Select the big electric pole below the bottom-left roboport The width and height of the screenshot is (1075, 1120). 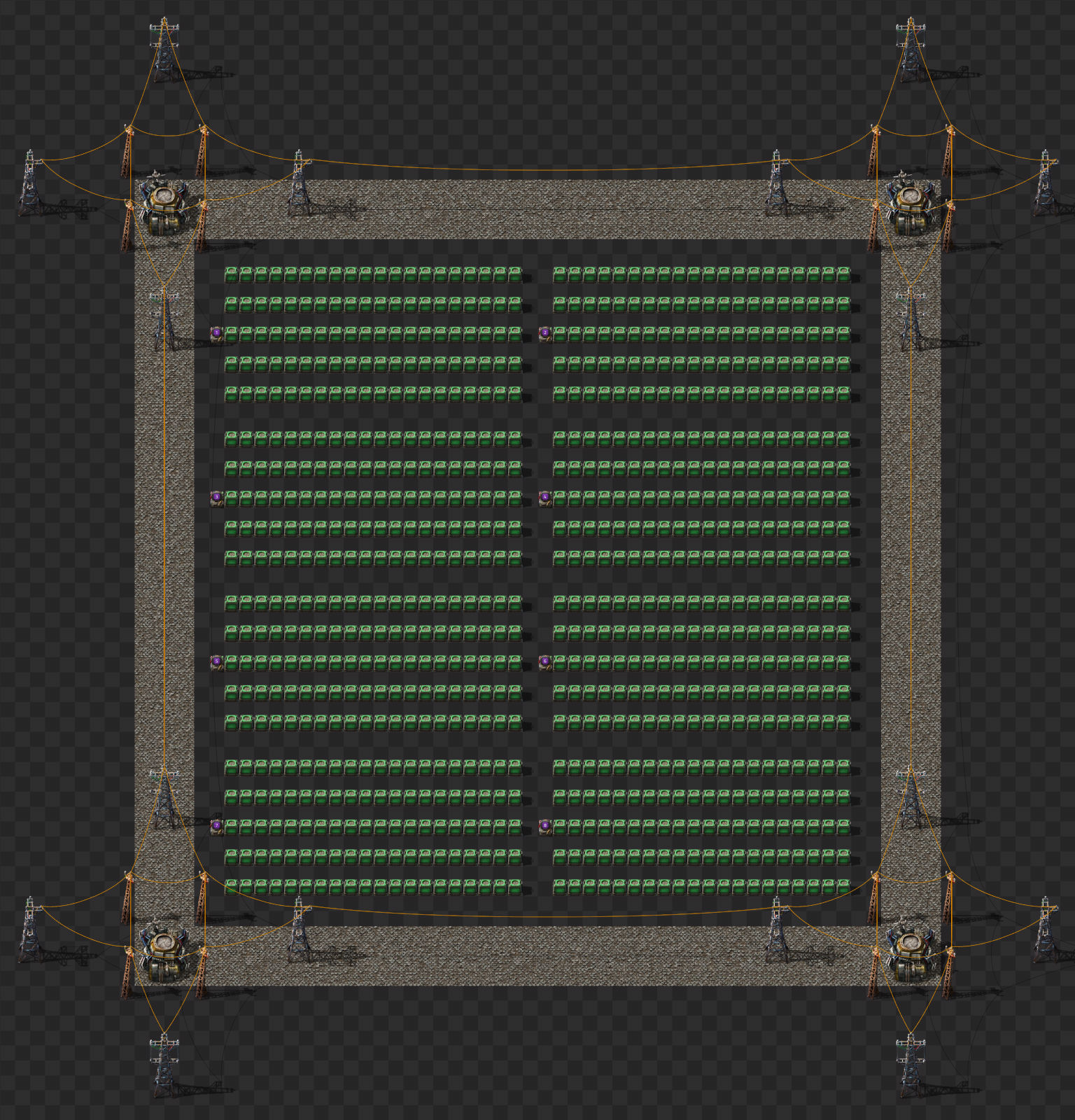(x=164, y=1065)
